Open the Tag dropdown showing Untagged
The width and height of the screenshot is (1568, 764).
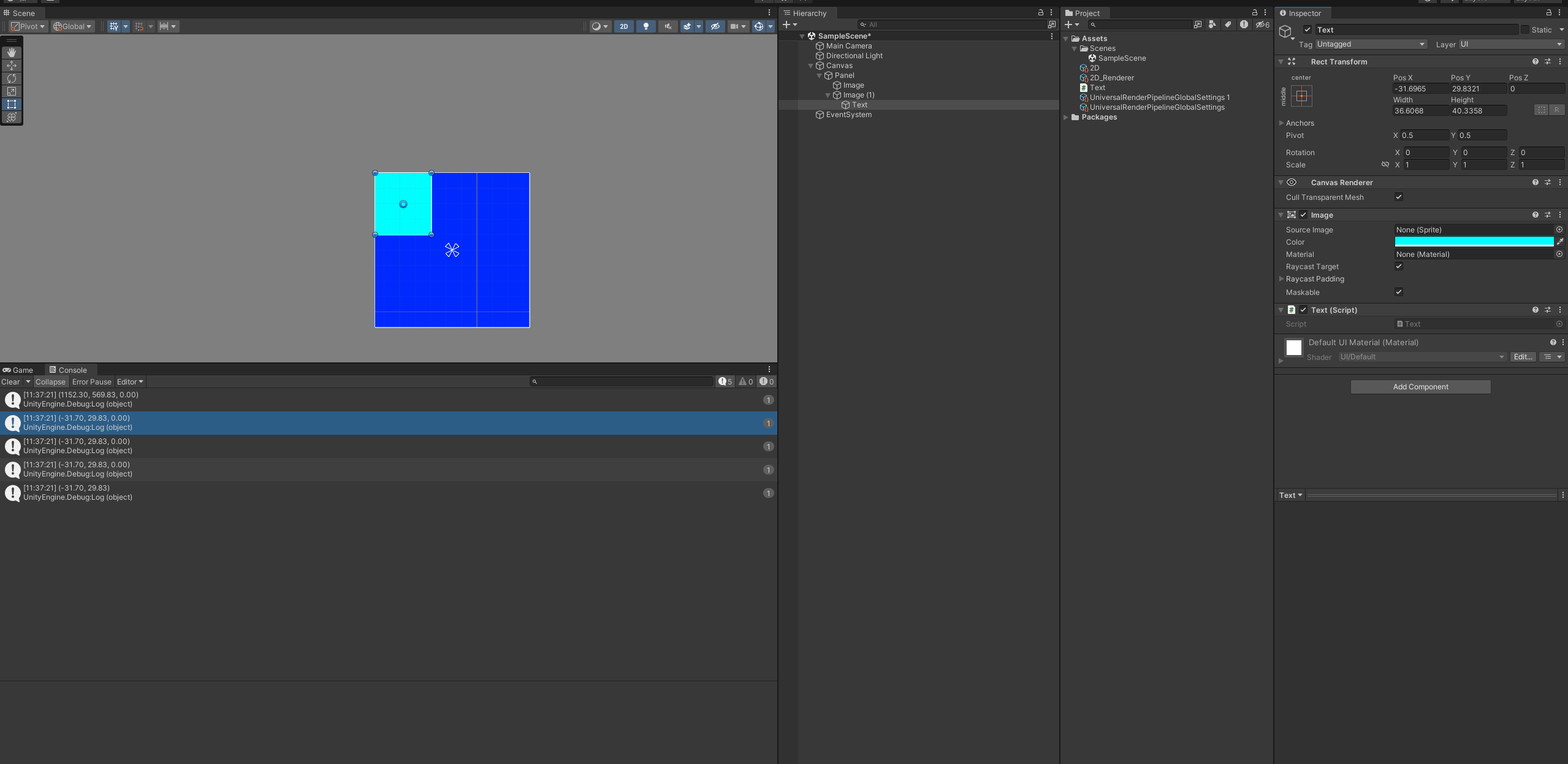click(x=1371, y=44)
